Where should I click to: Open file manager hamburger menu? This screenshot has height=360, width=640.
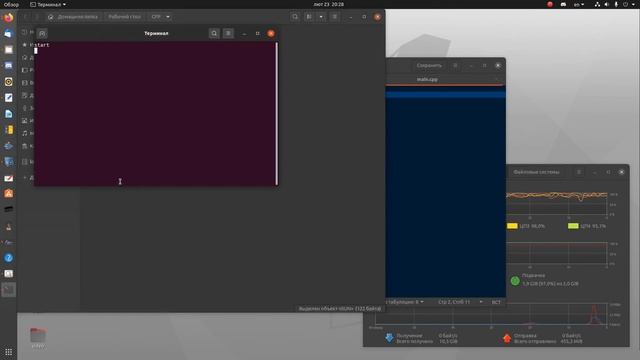pos(335,17)
